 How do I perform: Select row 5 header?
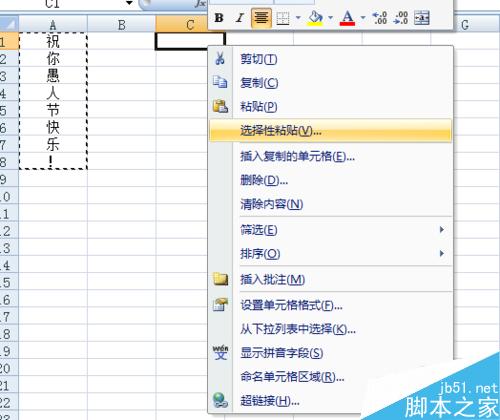click(x=9, y=110)
